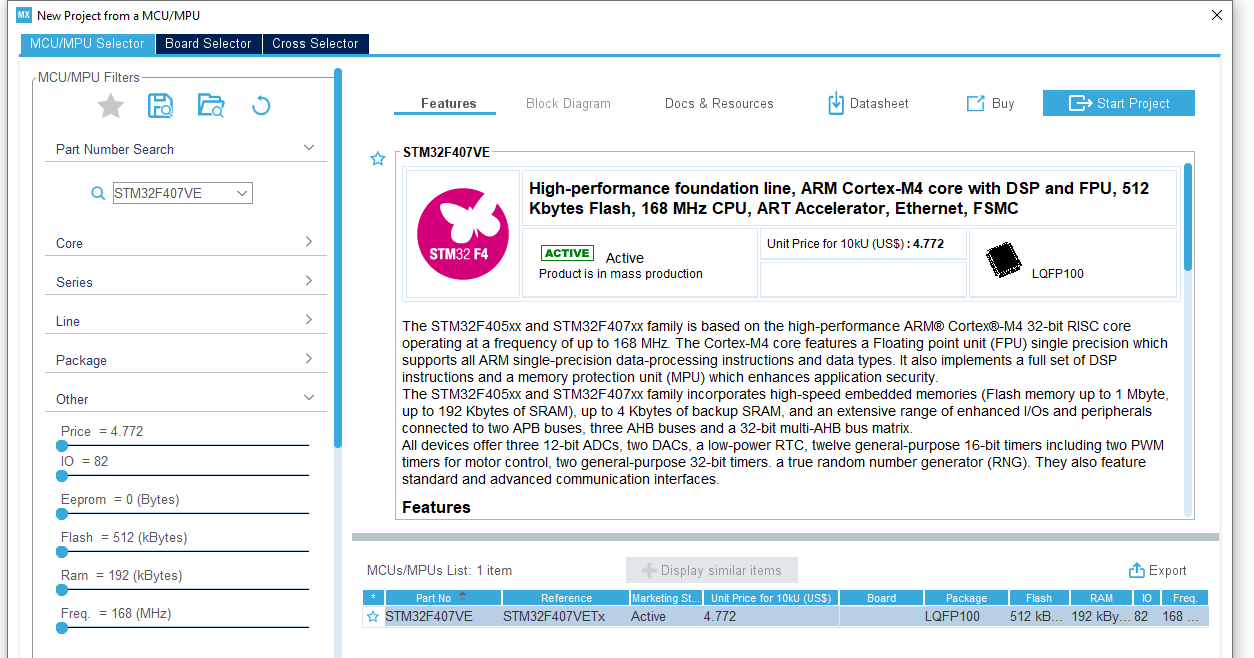The height and width of the screenshot is (658, 1254).
Task: Click the favorites star in MCU/MPU Filters
Action: pyautogui.click(x=110, y=105)
